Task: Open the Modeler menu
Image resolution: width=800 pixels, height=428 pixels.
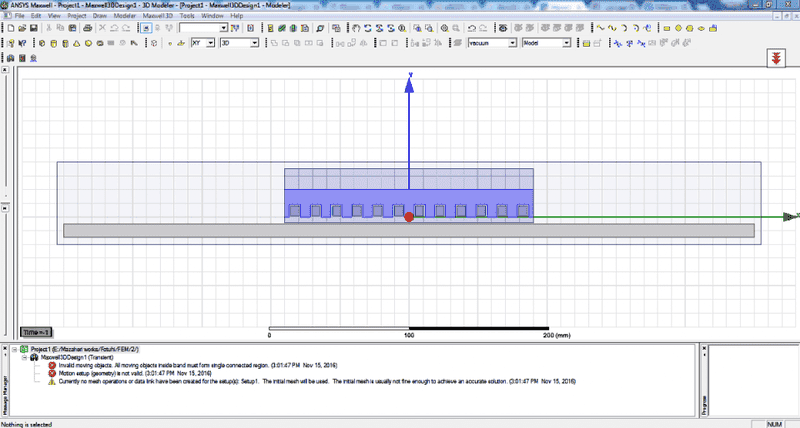Action: point(125,17)
